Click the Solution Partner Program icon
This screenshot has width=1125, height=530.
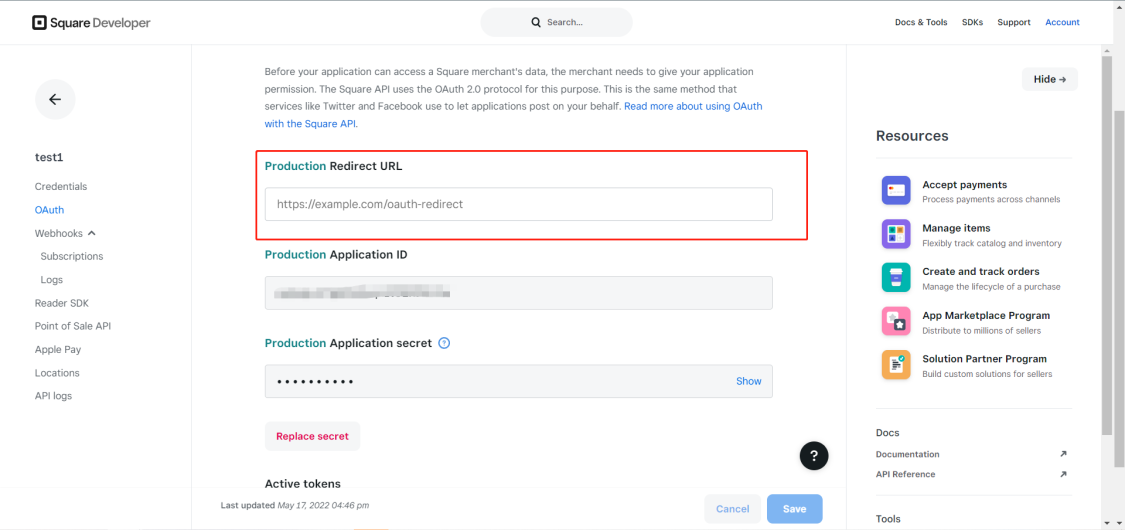pyautogui.click(x=896, y=364)
